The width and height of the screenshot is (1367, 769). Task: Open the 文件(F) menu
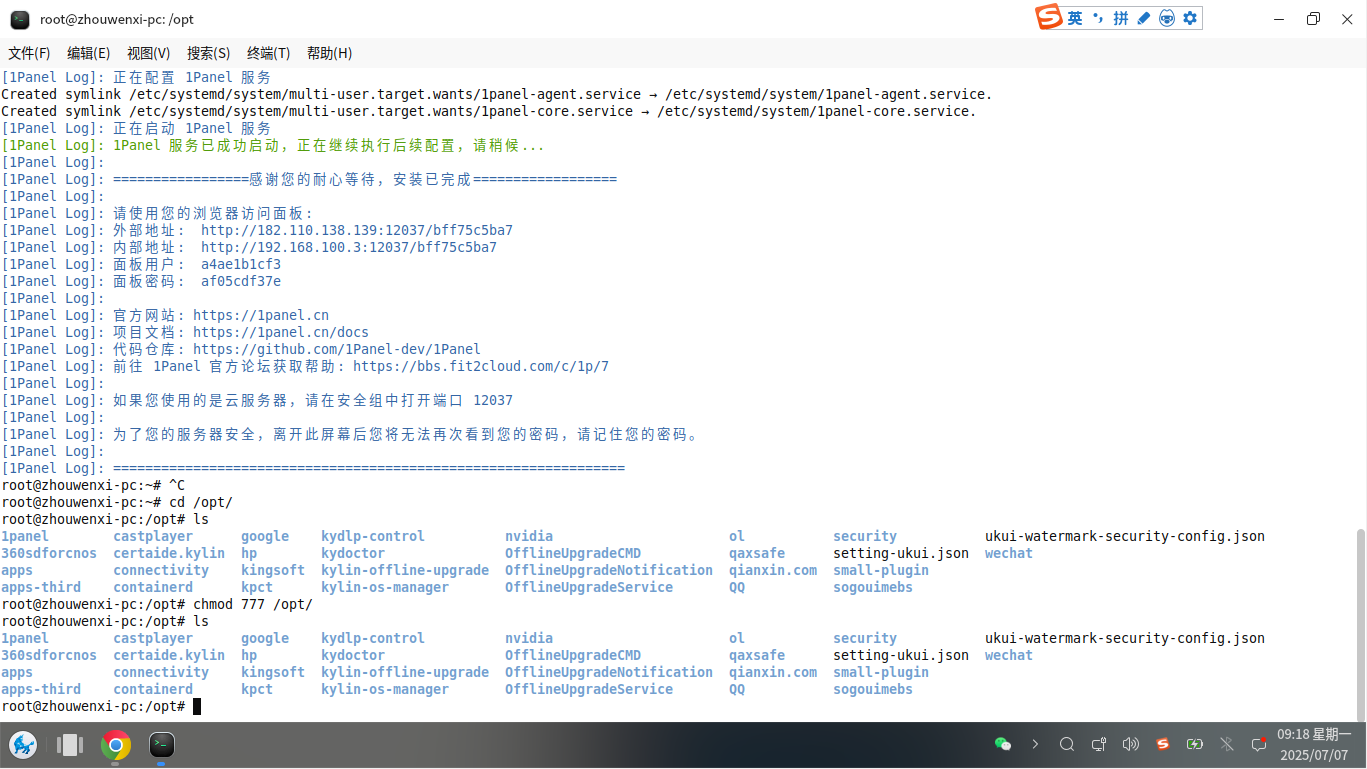tap(30, 53)
